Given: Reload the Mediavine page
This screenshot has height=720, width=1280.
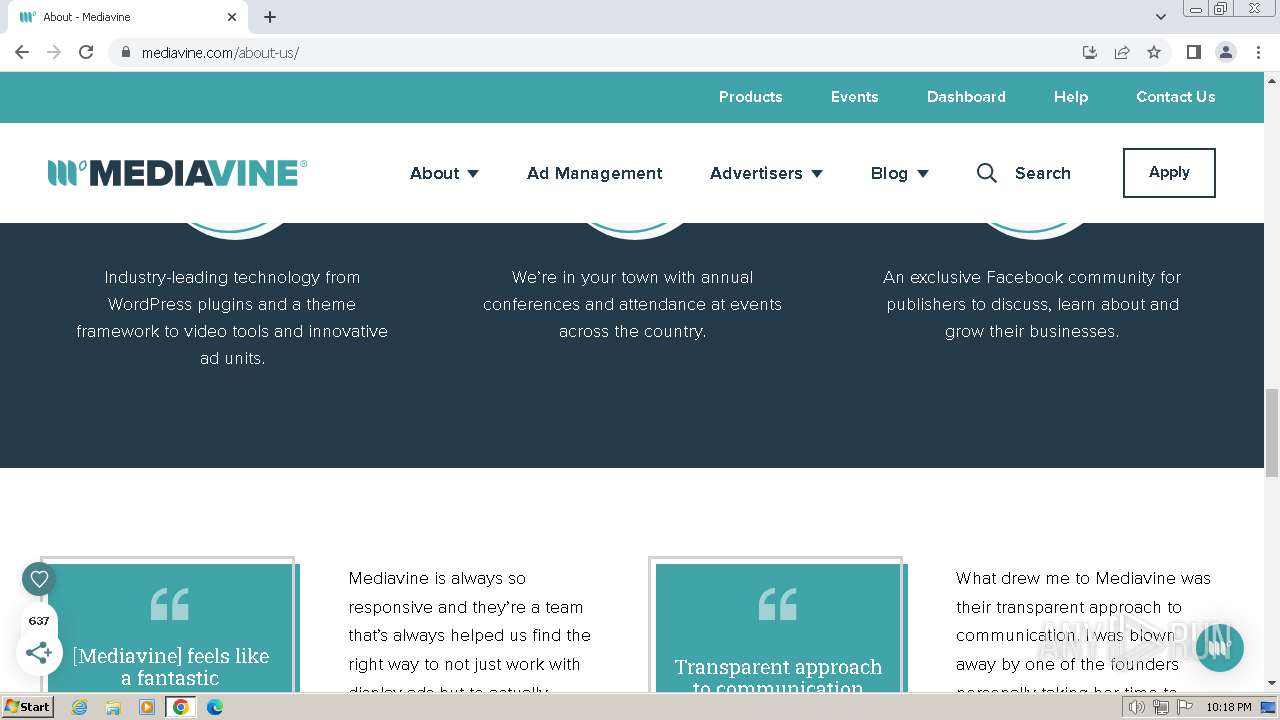Looking at the screenshot, I should point(86,52).
